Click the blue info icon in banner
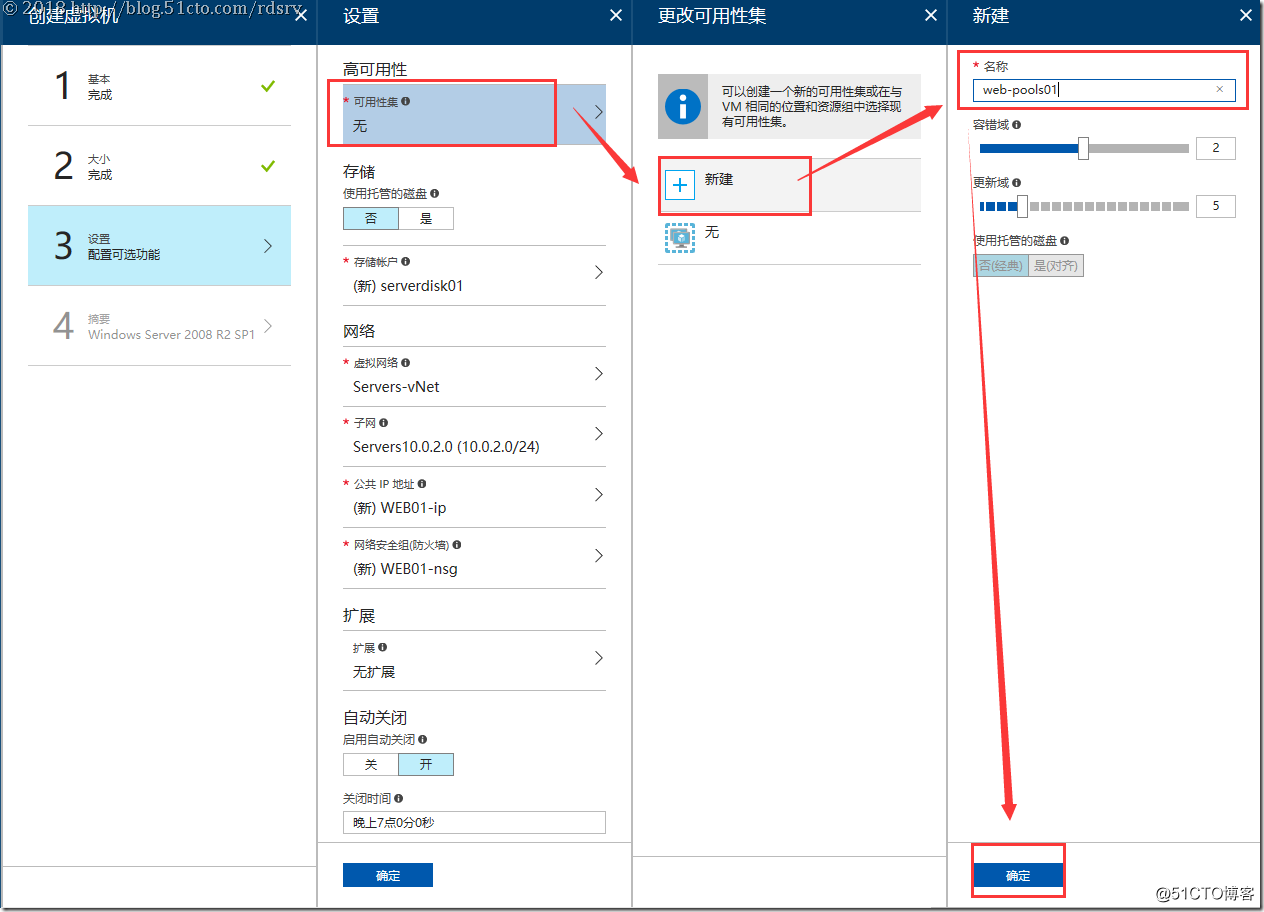 coord(683,105)
